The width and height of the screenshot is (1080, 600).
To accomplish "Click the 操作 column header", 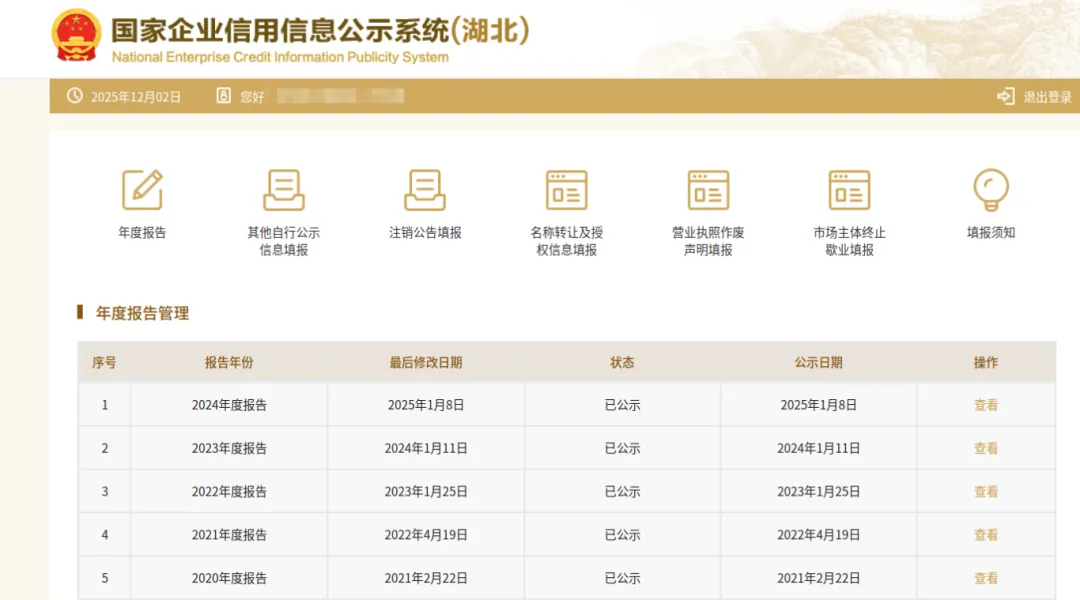I will click(986, 362).
